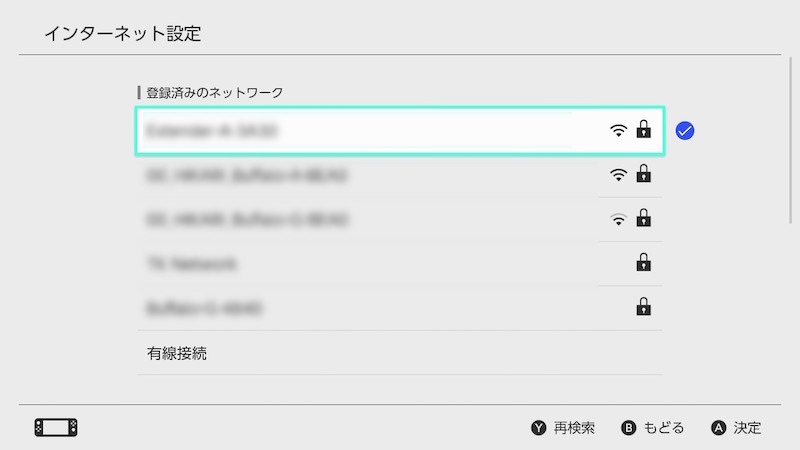This screenshot has width=800, height=450.
Task: Click the Wi-Fi signal icon on the highlighted network
Action: pos(619,130)
